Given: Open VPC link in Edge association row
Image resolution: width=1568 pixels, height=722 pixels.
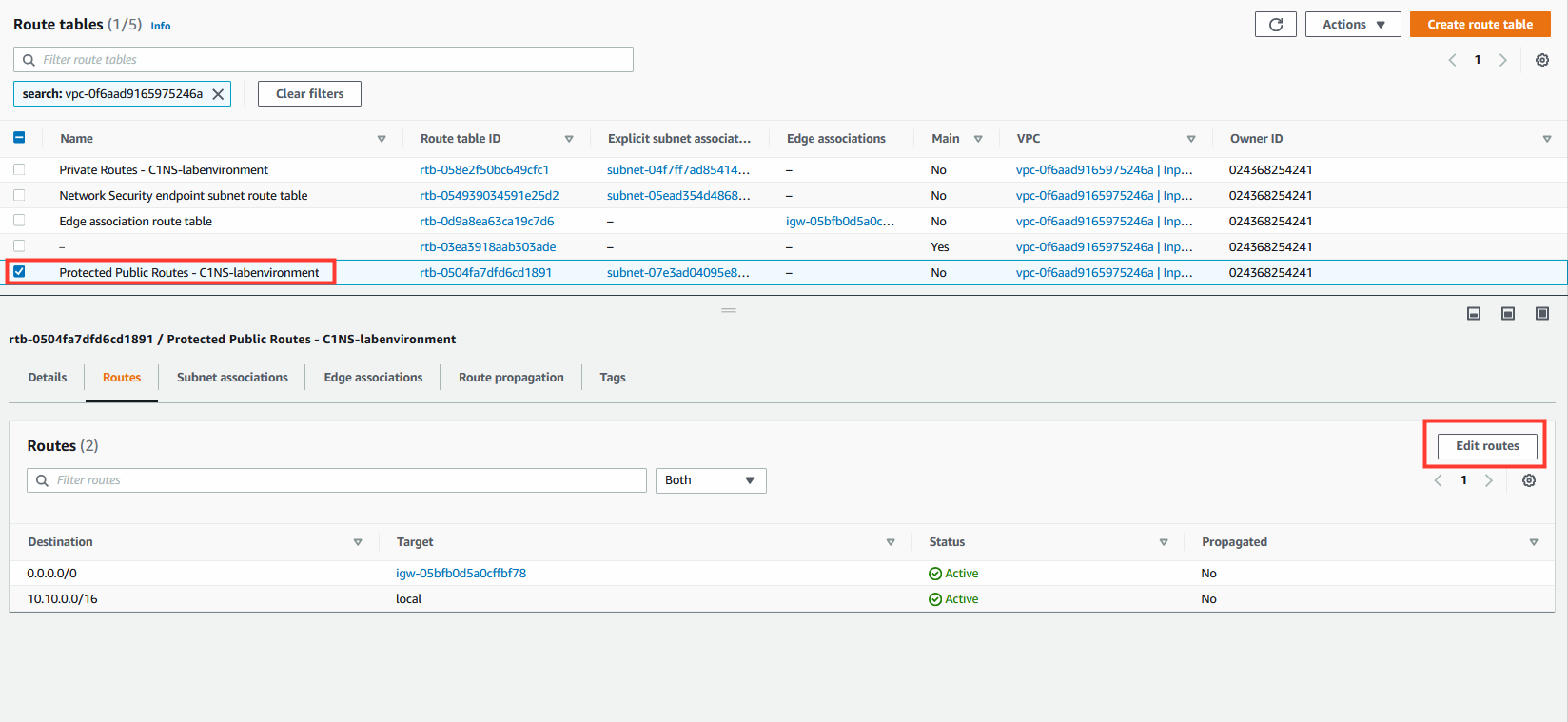Looking at the screenshot, I should pos(1104,222).
